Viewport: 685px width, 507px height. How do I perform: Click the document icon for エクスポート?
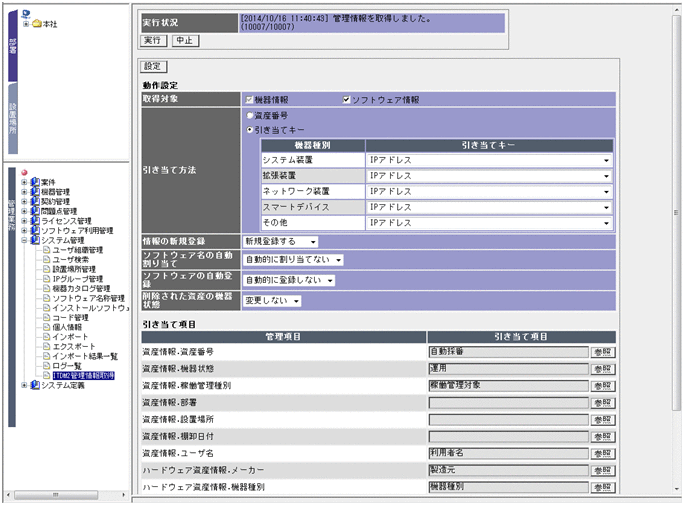click(x=46, y=346)
